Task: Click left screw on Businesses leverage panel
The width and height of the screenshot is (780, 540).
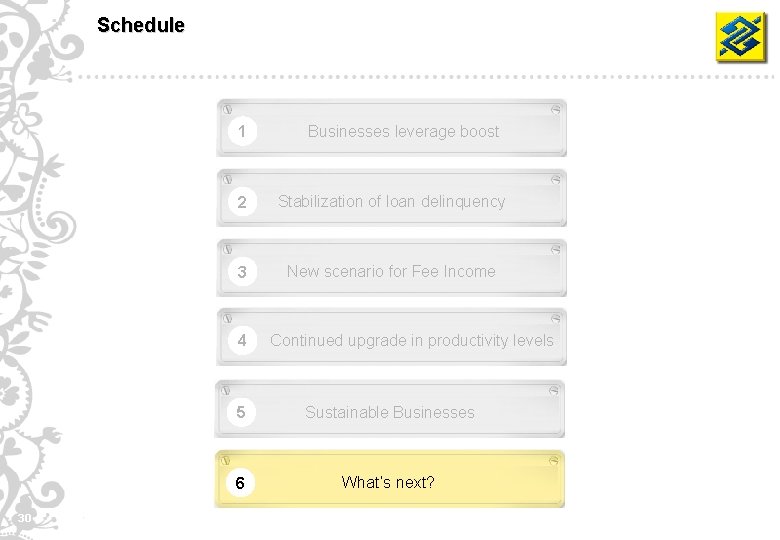Action: 227,107
